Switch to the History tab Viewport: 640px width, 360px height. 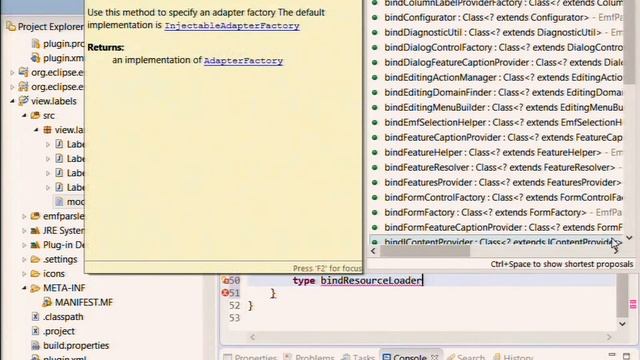tap(513, 357)
